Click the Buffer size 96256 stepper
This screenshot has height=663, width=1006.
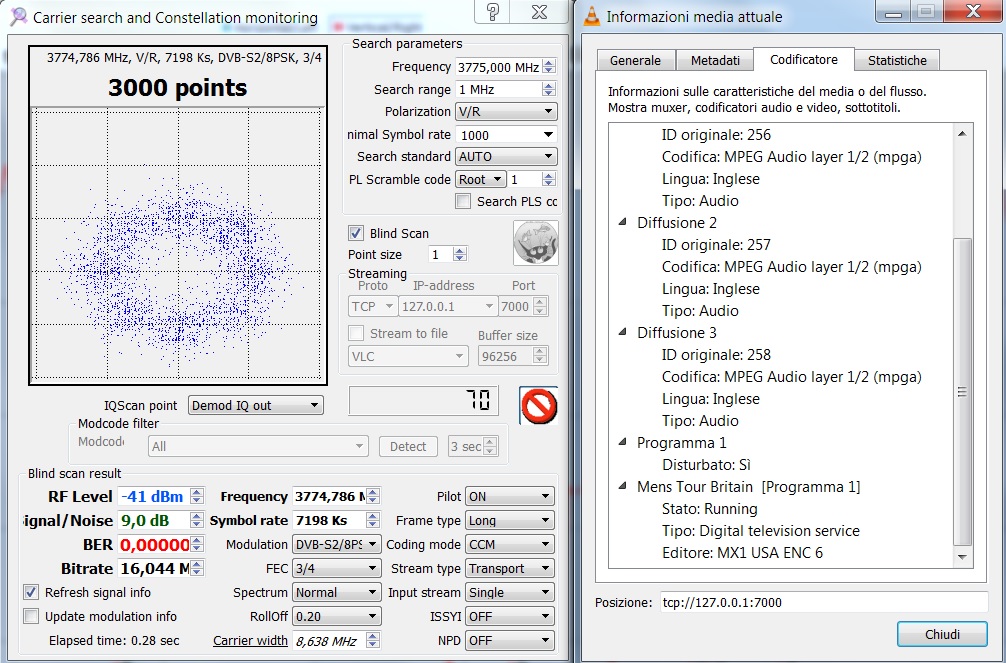[540, 356]
